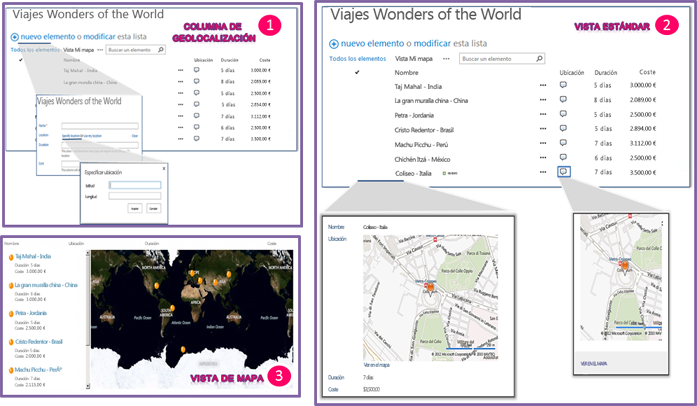Click orange pushpin in location callout map

click(x=625, y=266)
